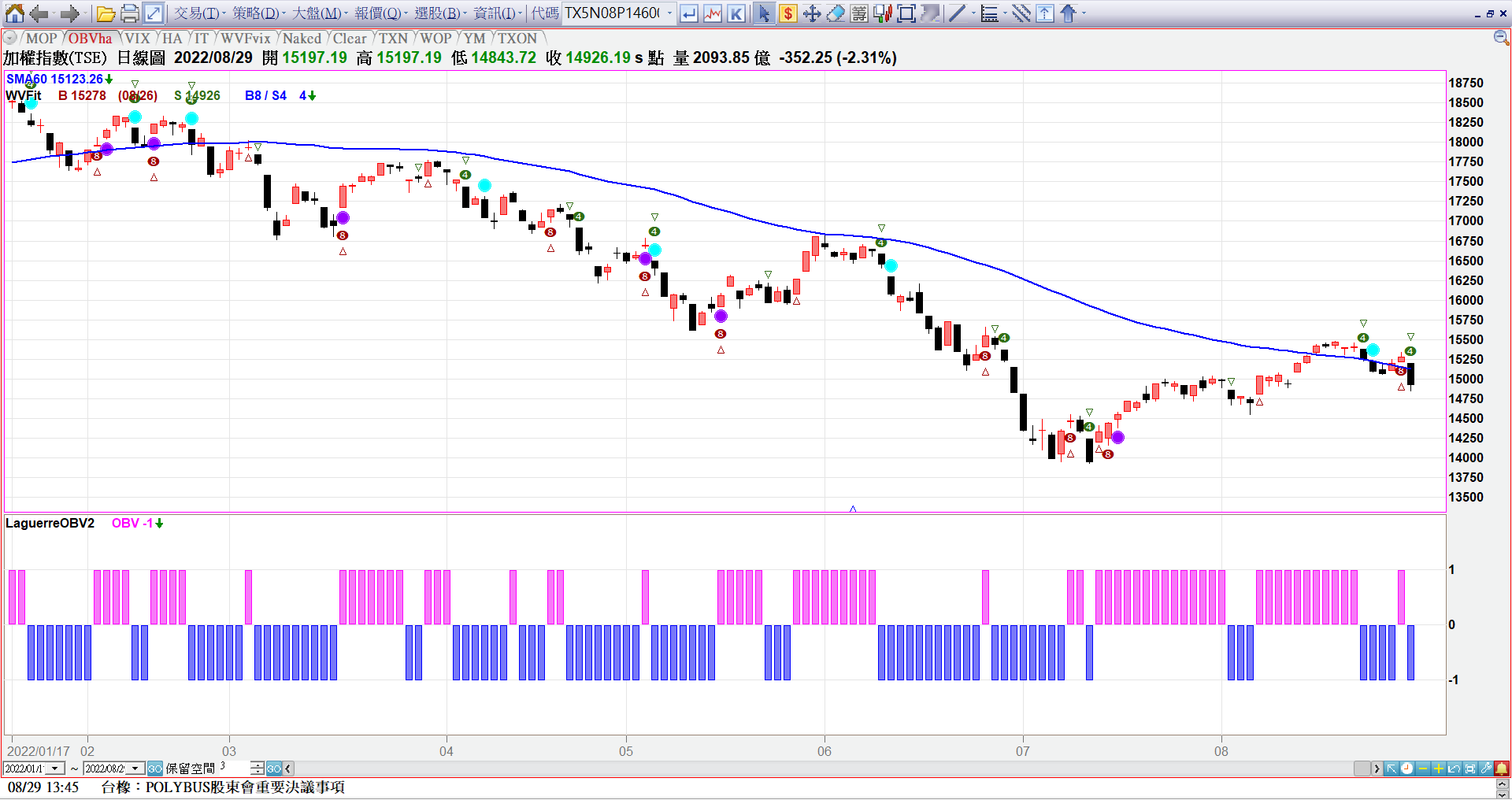This screenshot has width=1512, height=800.
Task: Click the symbol code input field
Action: [613, 13]
